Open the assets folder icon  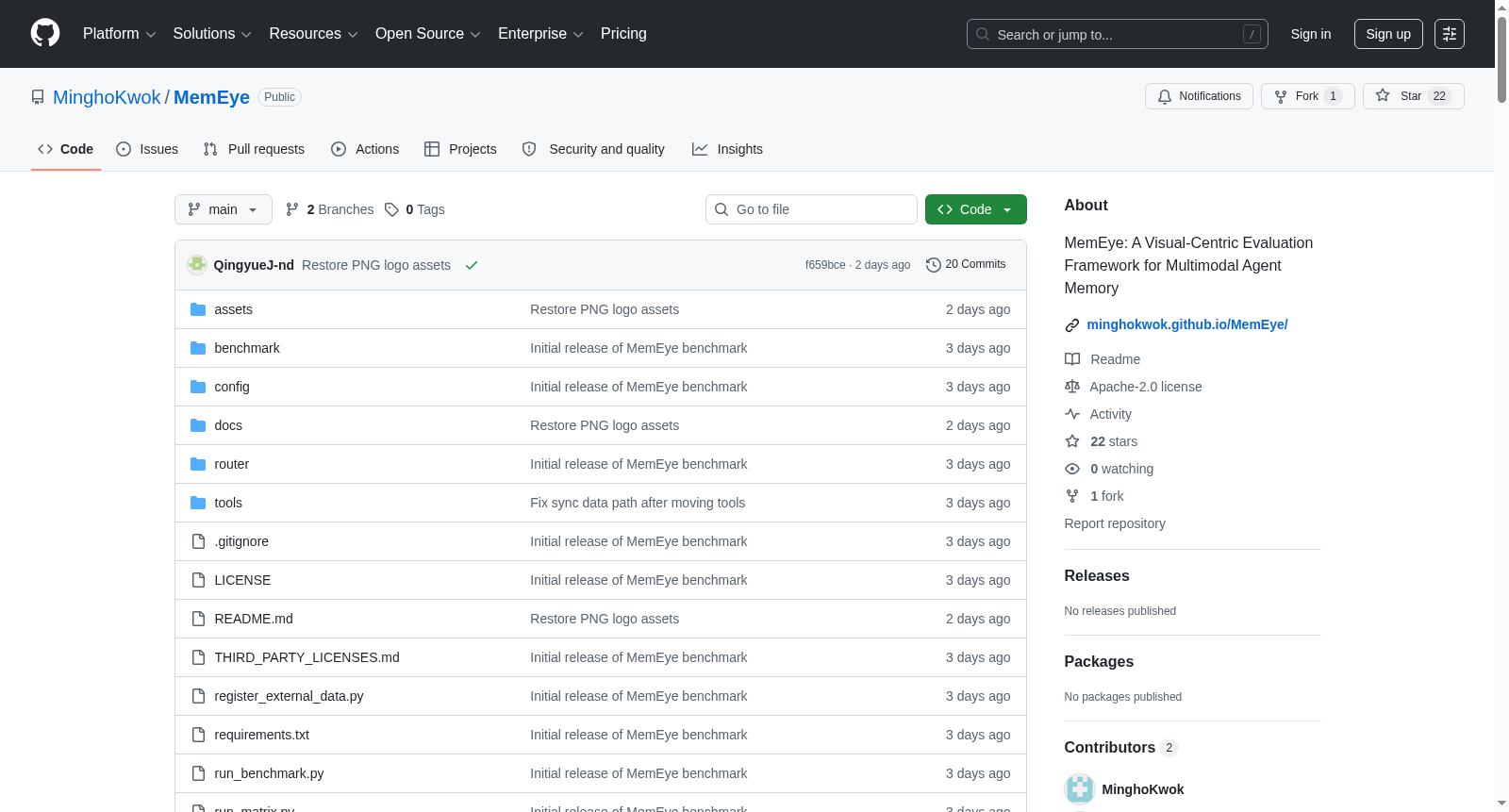(198, 309)
